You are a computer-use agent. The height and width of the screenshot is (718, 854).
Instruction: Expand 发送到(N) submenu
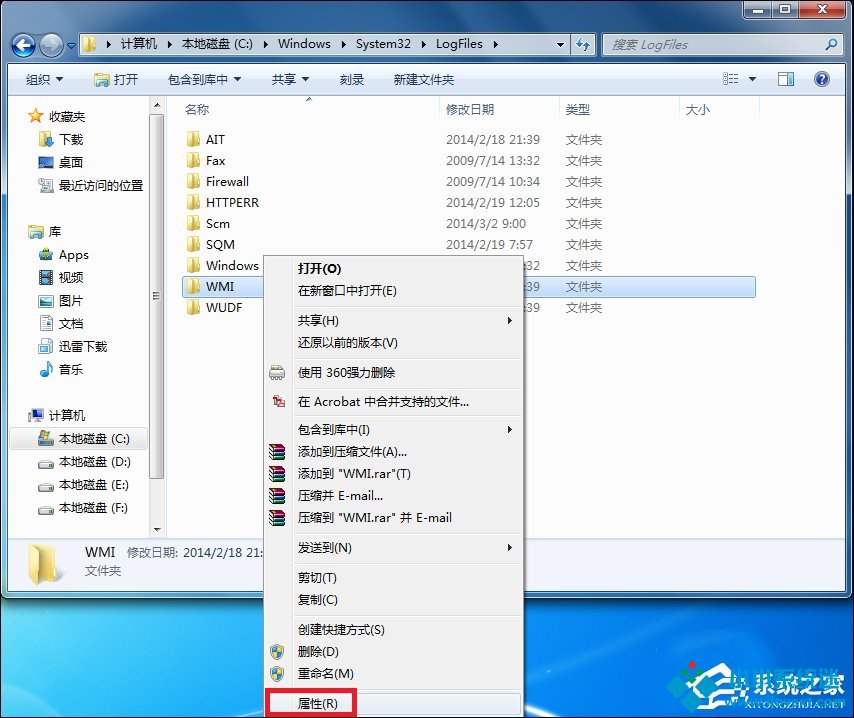point(393,547)
